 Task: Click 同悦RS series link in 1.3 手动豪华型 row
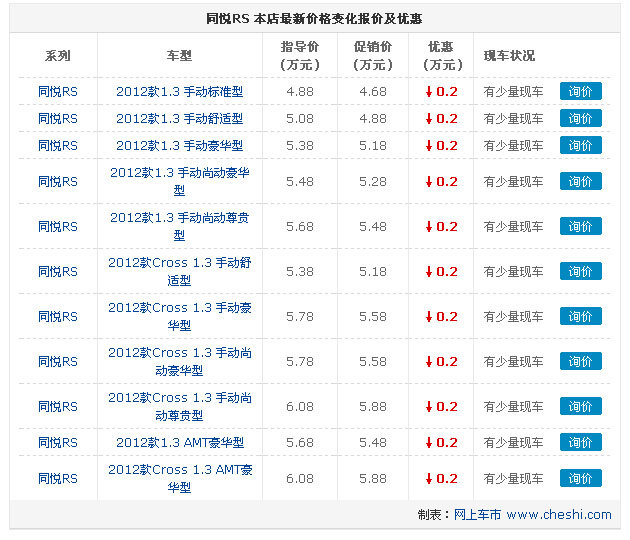[x=58, y=145]
